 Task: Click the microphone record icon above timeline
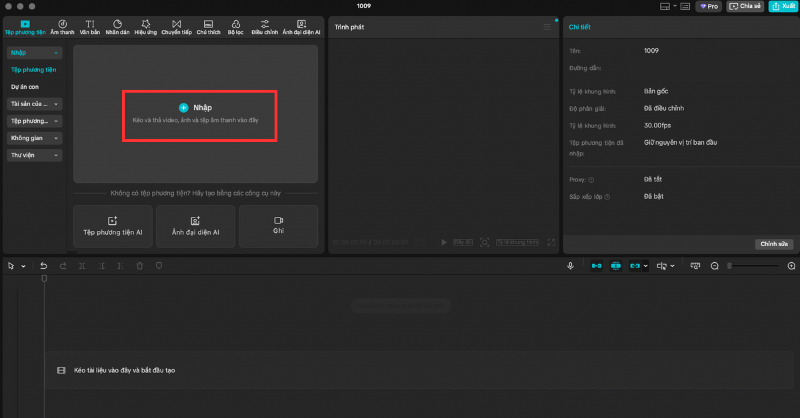[x=570, y=266]
